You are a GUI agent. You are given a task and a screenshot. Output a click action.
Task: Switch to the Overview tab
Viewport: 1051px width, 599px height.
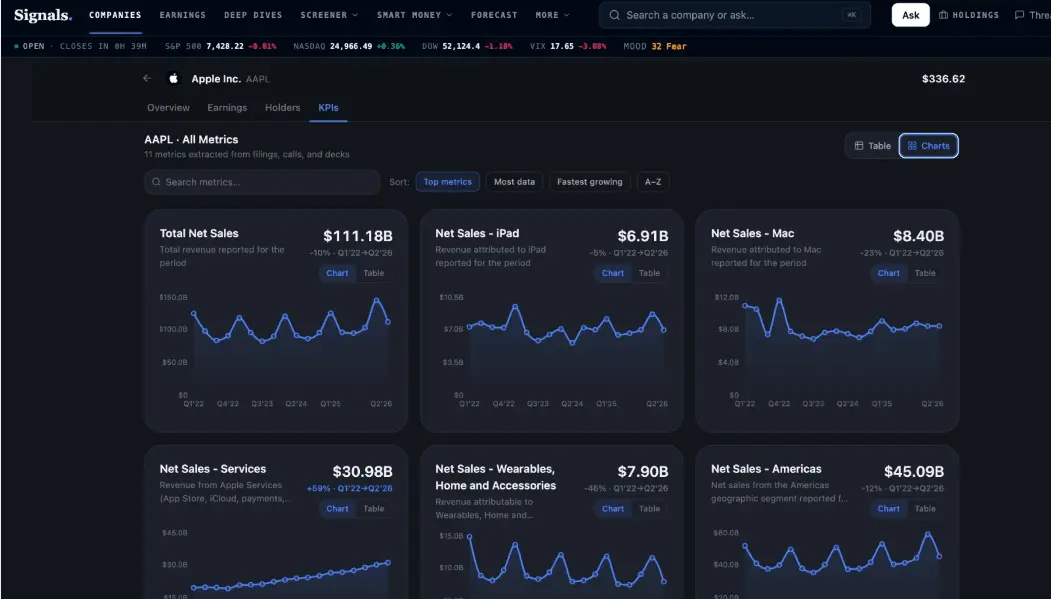[168, 107]
